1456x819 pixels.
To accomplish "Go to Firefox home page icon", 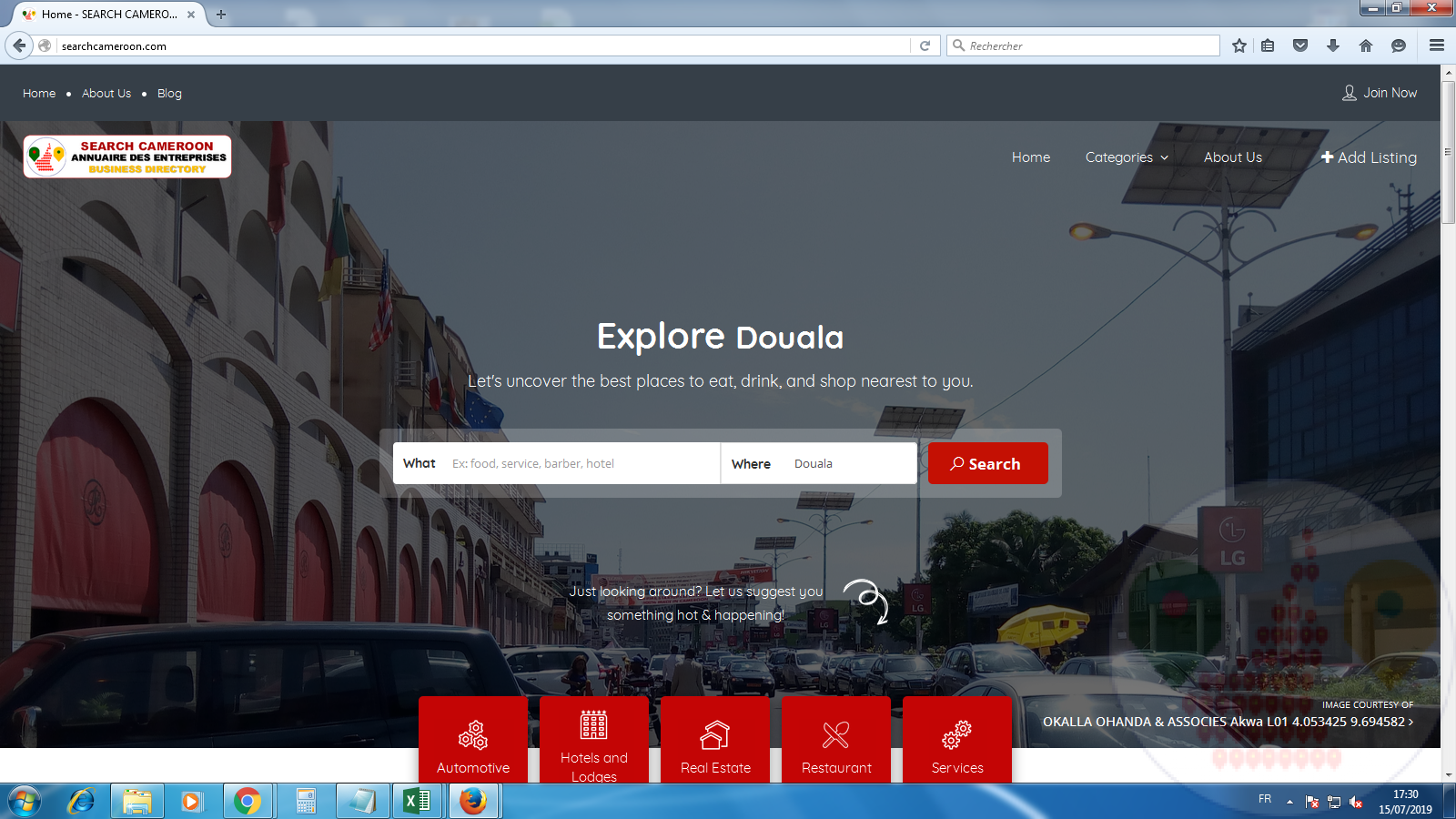I will pyautogui.click(x=1366, y=45).
